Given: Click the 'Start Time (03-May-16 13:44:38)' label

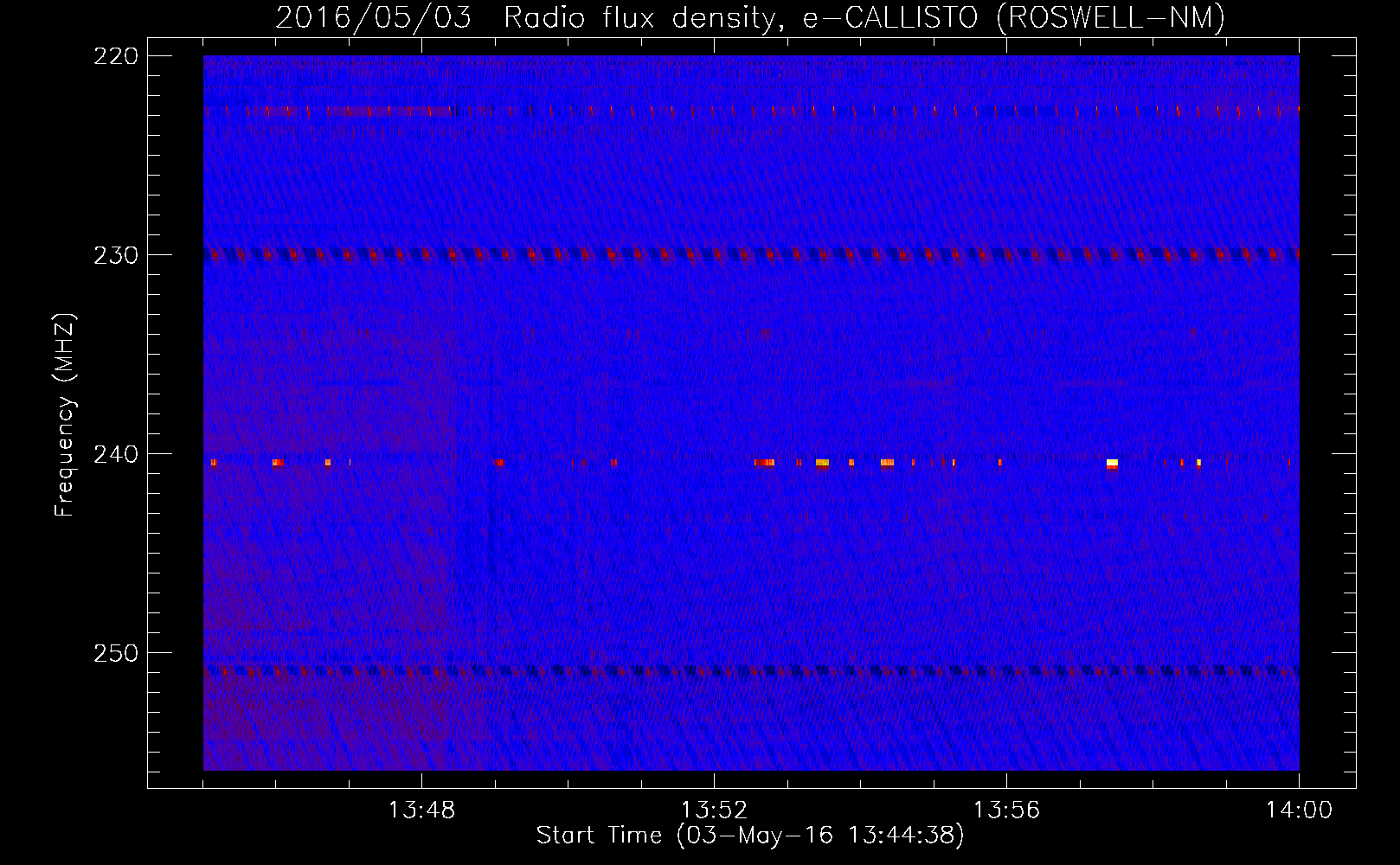Looking at the screenshot, I should (x=749, y=836).
